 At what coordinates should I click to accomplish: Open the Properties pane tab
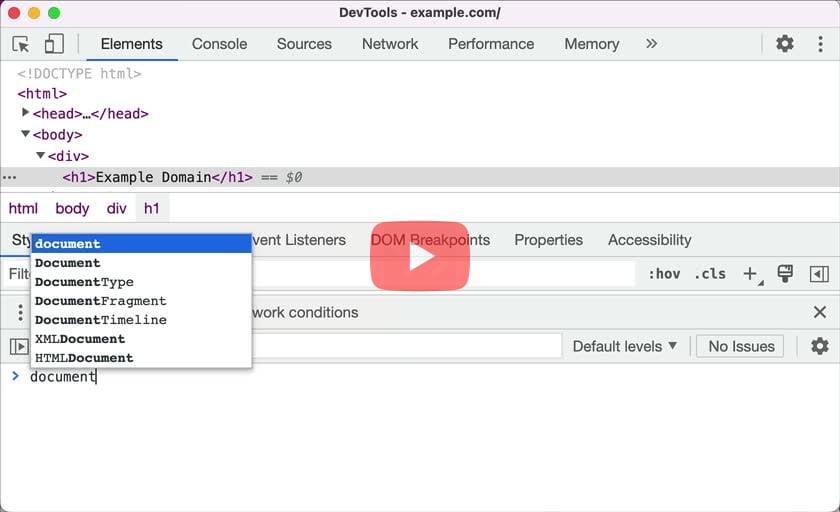(x=549, y=240)
